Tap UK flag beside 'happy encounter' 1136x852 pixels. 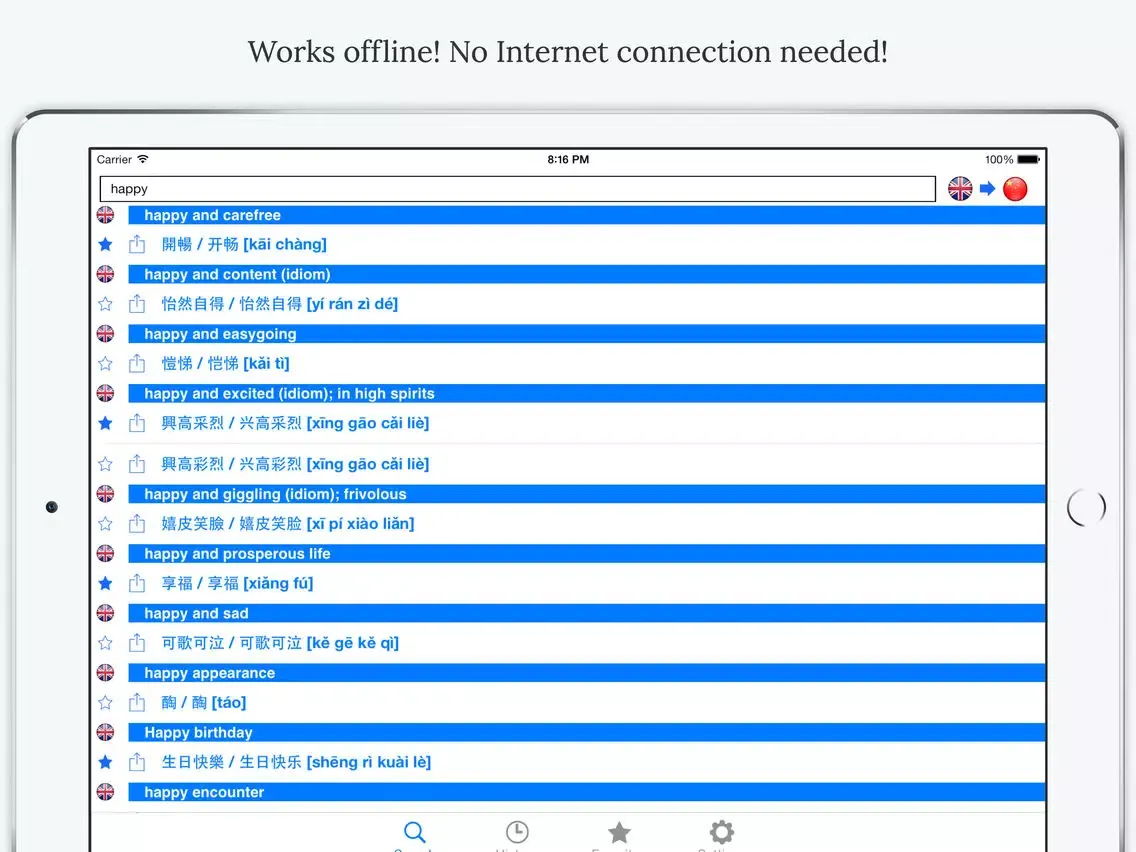(106, 792)
